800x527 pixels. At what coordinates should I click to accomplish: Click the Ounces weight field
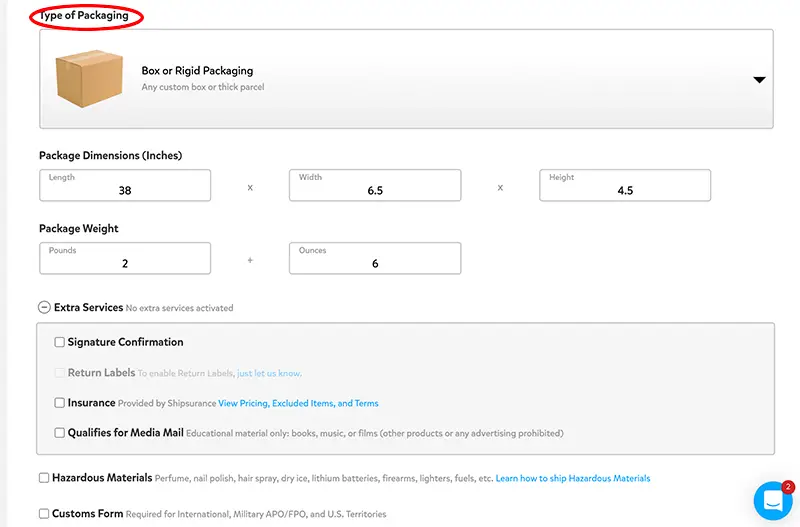(375, 258)
